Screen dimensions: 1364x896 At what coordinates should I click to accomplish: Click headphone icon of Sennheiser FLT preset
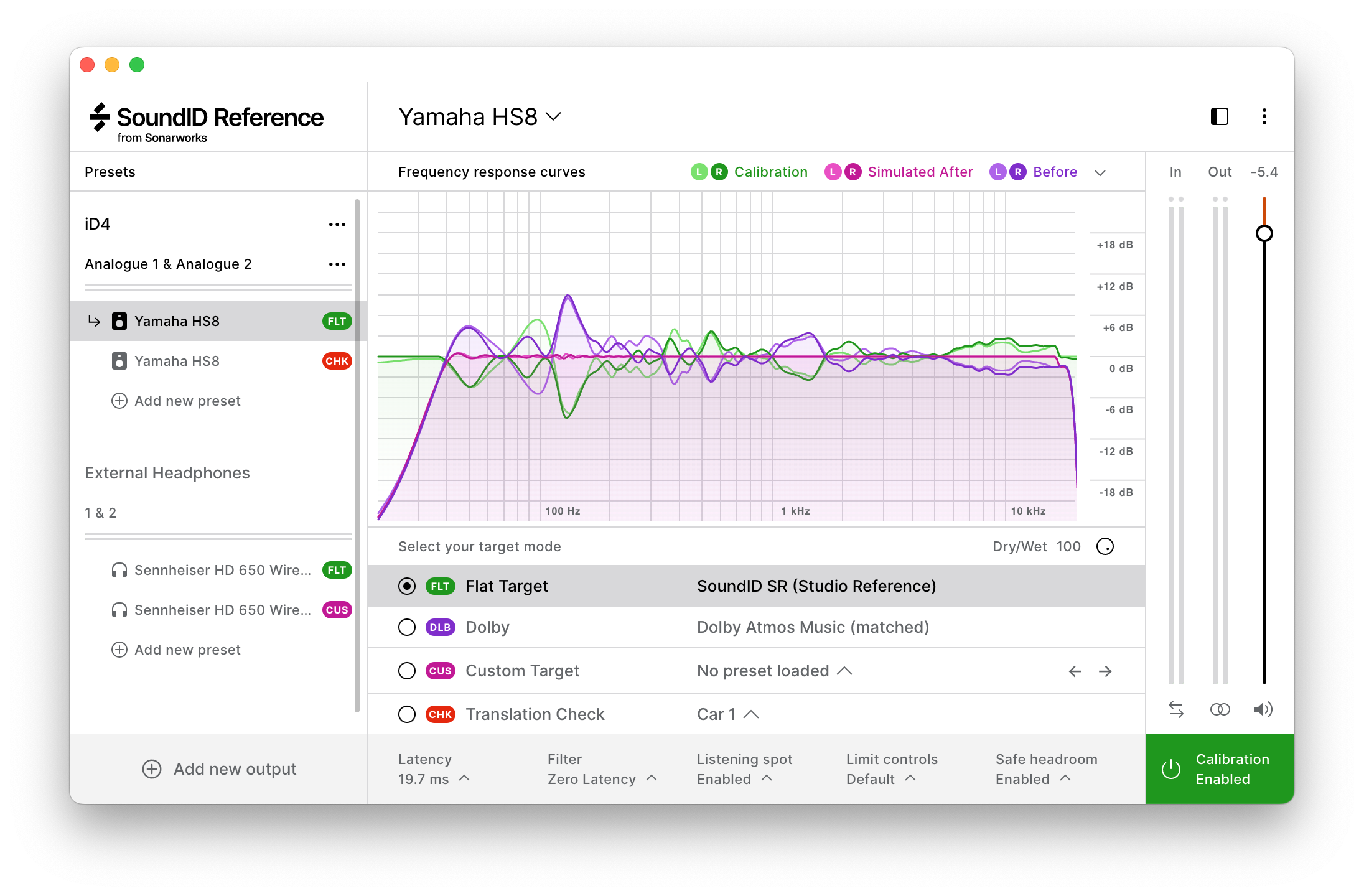coord(119,571)
